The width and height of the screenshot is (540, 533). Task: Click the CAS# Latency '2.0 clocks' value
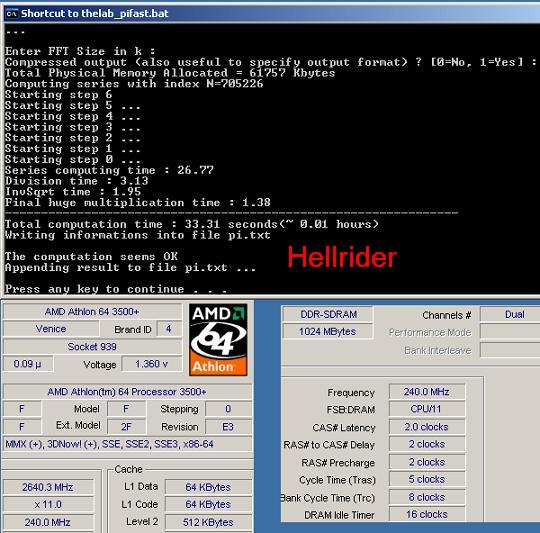pyautogui.click(x=427, y=427)
